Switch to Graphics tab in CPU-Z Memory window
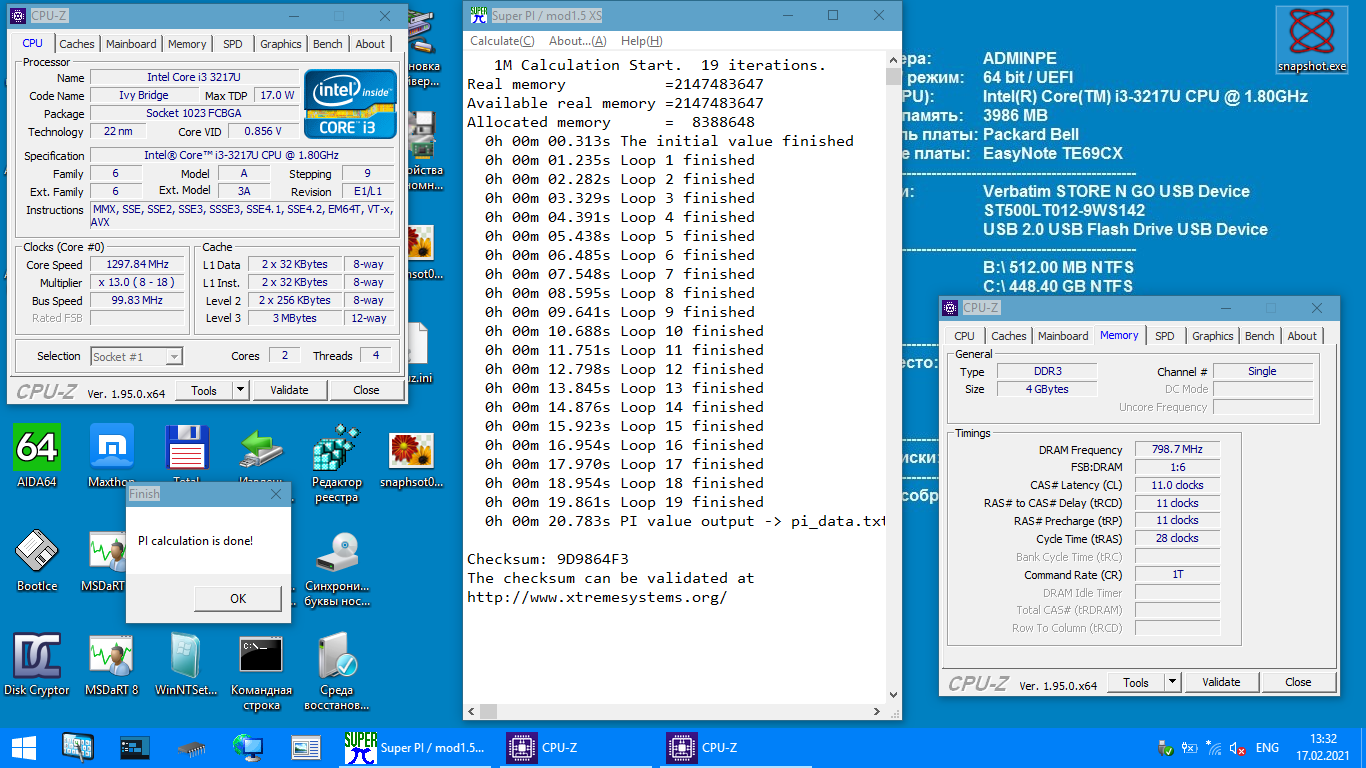Image resolution: width=1366 pixels, height=768 pixels. tap(1213, 336)
